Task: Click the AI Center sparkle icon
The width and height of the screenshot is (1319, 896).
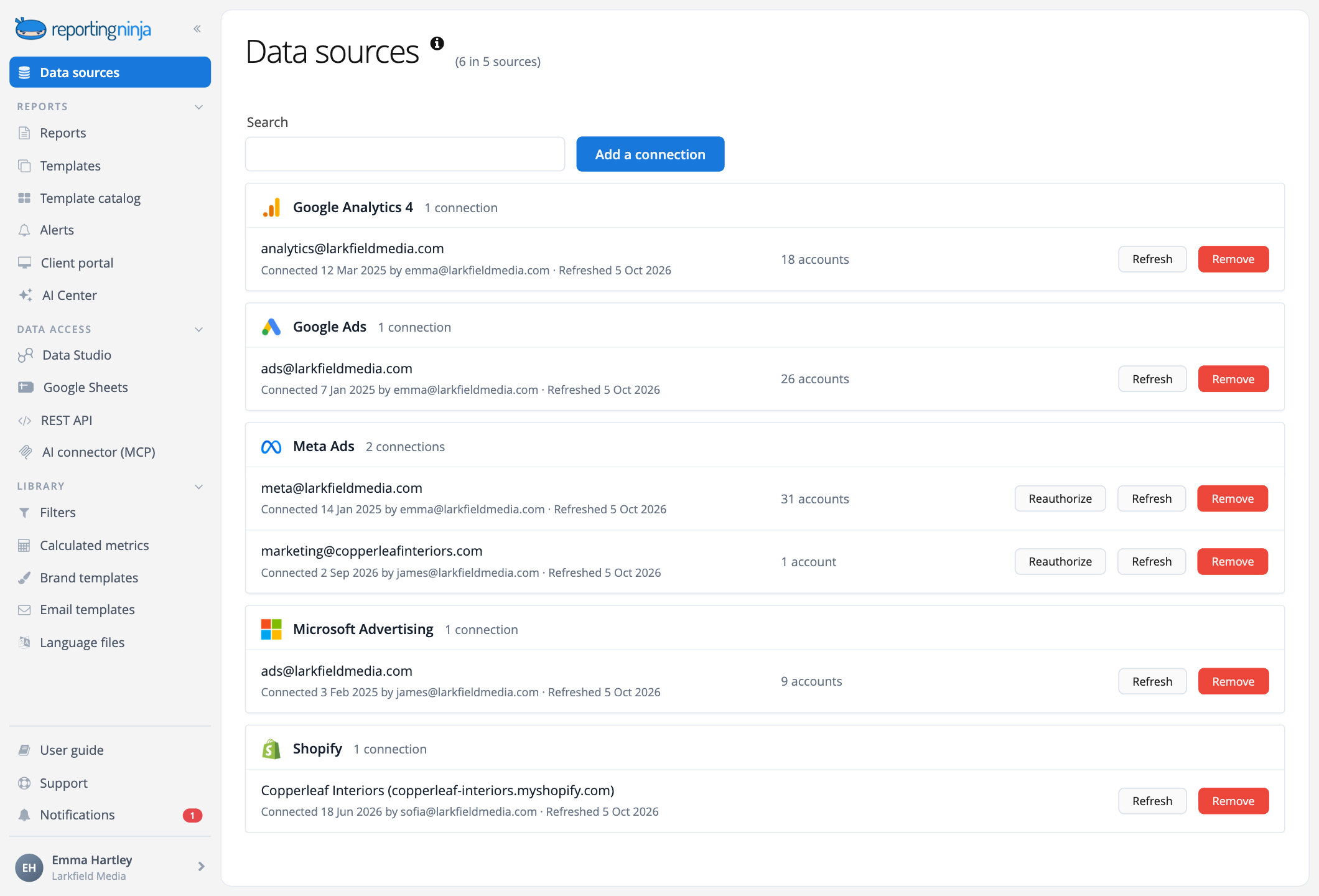Action: pos(26,295)
